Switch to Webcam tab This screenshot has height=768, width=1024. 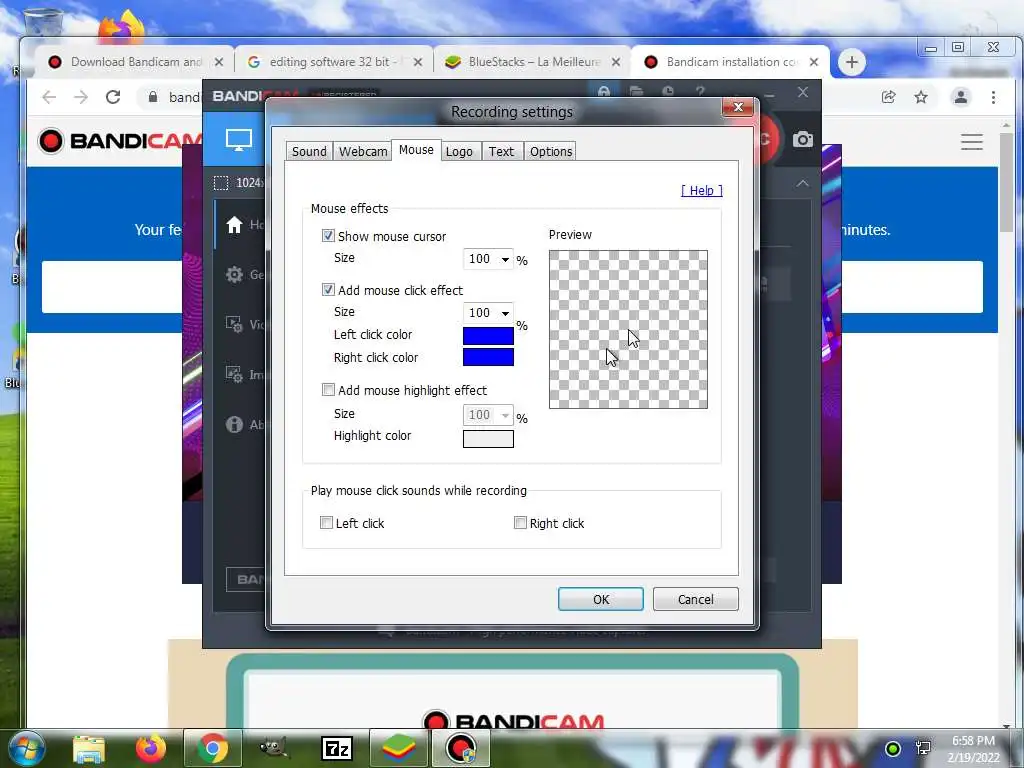(363, 152)
